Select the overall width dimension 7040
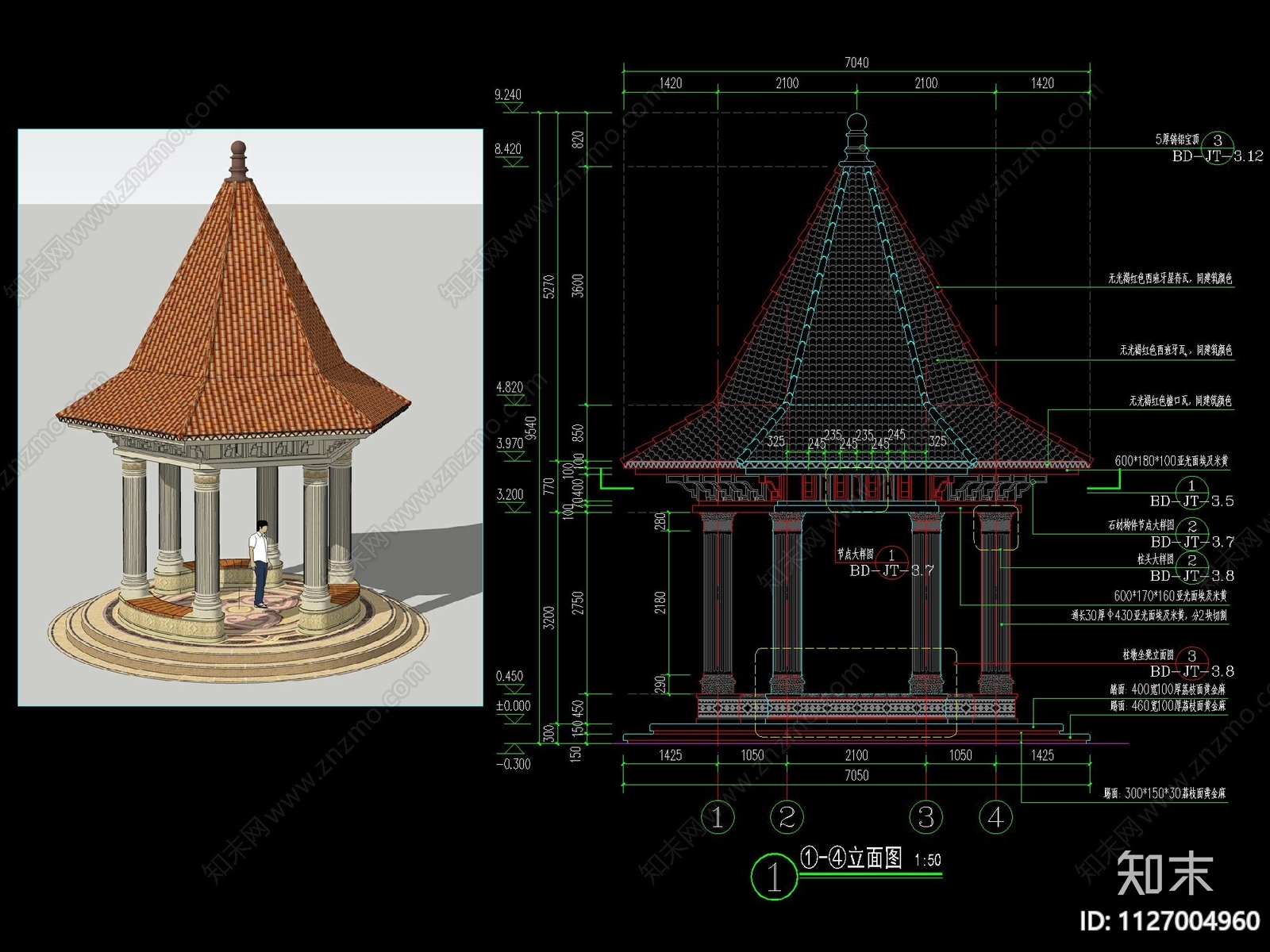This screenshot has width=1270, height=952. [x=856, y=63]
